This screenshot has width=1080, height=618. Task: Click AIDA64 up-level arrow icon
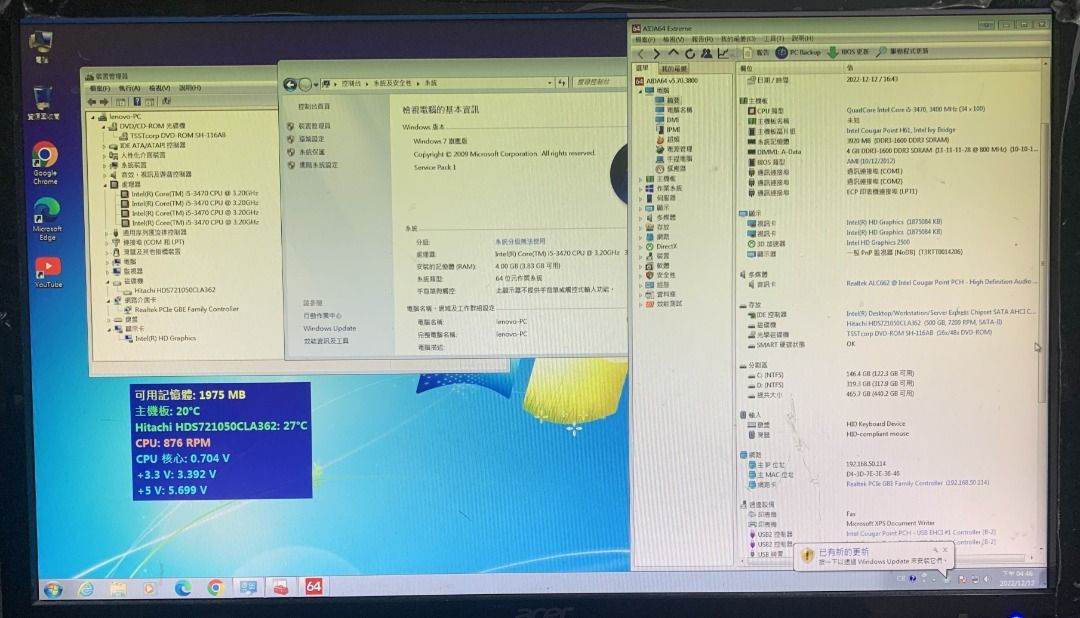(x=673, y=52)
